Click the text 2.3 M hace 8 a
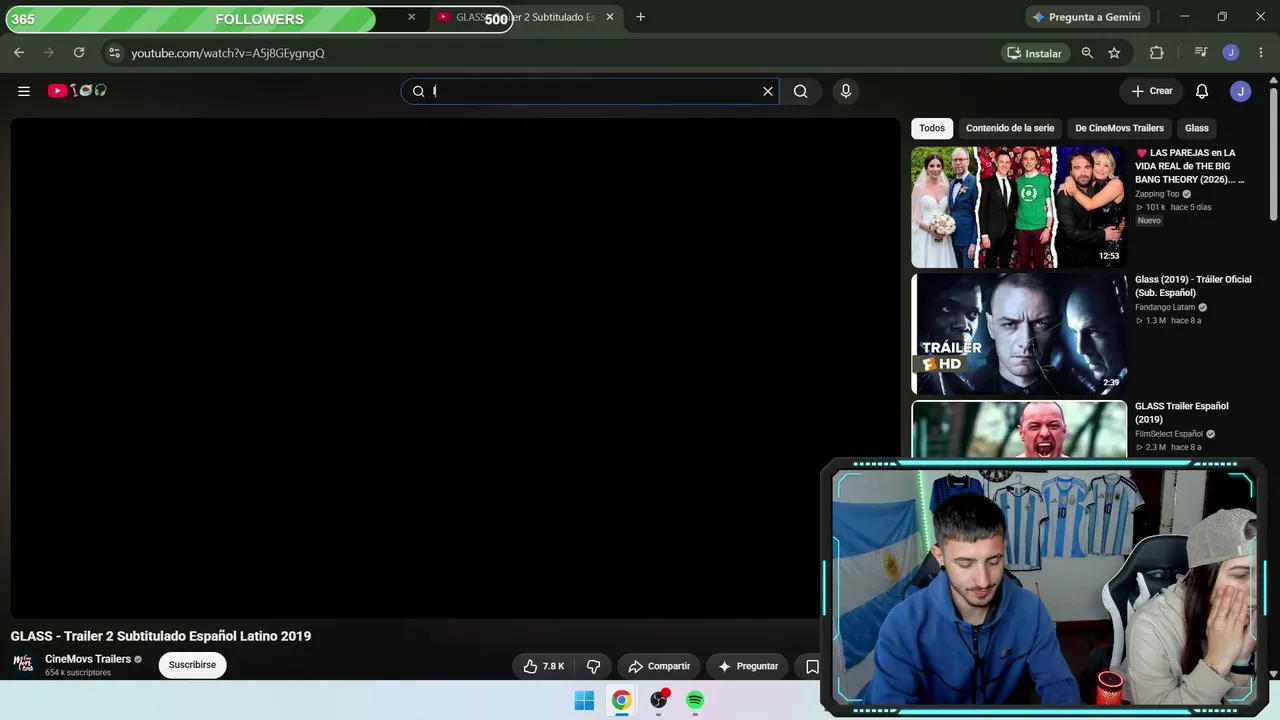Image resolution: width=1280 pixels, height=720 pixels. click(x=1168, y=447)
